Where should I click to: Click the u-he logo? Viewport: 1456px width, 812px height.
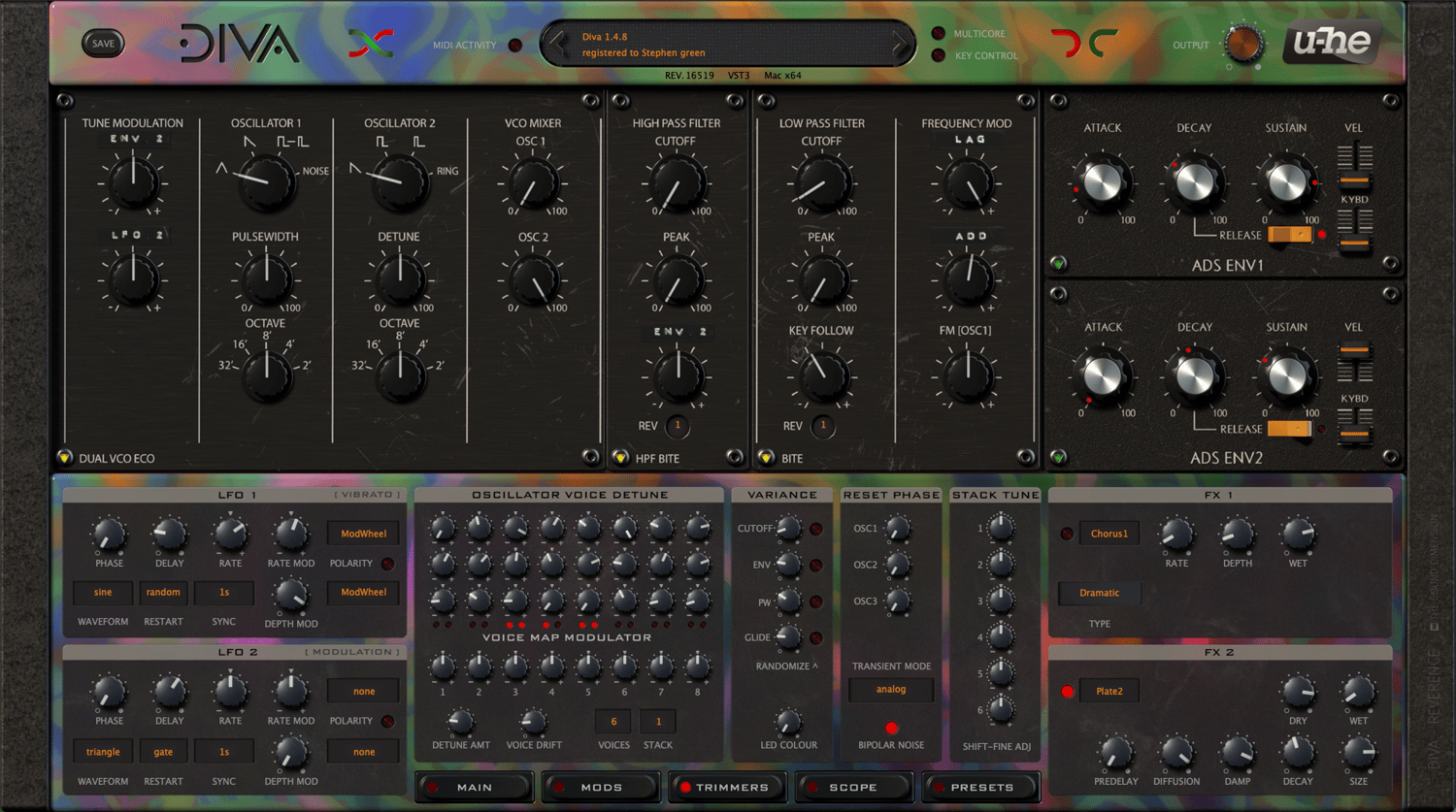[1332, 44]
